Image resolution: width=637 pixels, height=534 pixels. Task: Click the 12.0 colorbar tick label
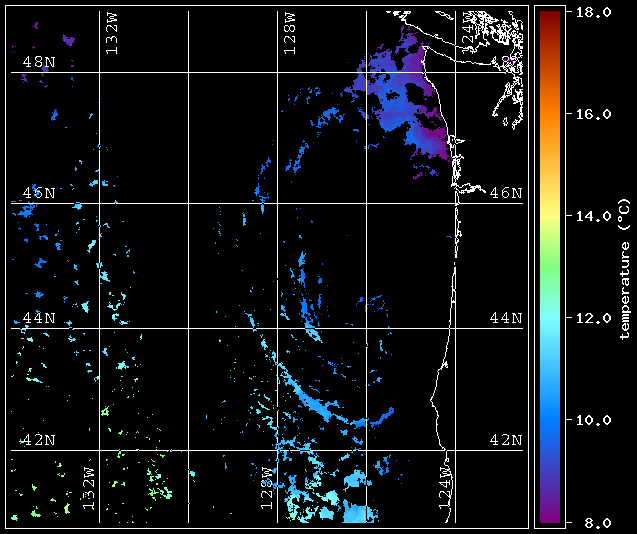tap(582, 318)
